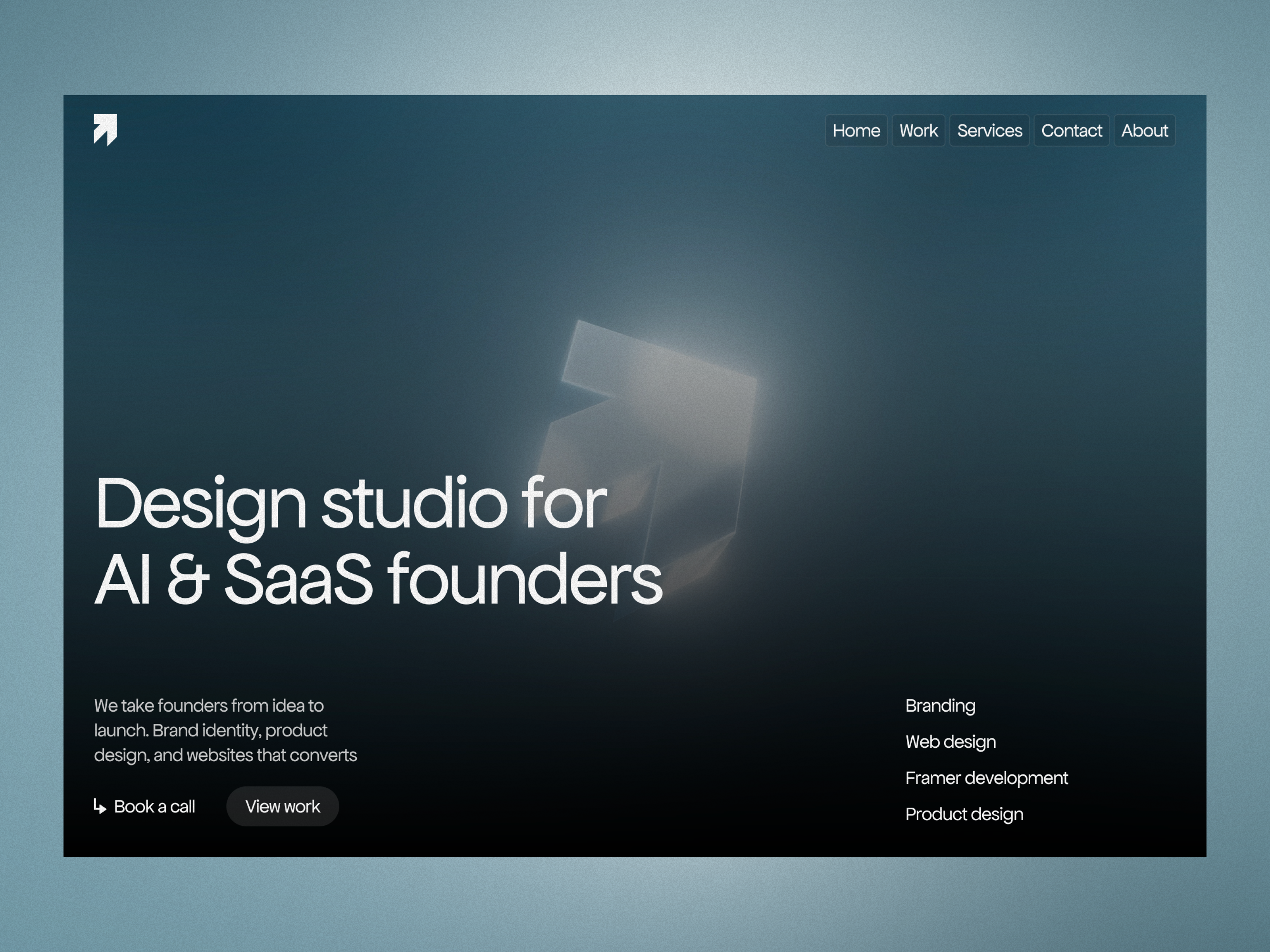This screenshot has height=952, width=1270.
Task: Select Contact in the navigation
Action: point(1071,130)
